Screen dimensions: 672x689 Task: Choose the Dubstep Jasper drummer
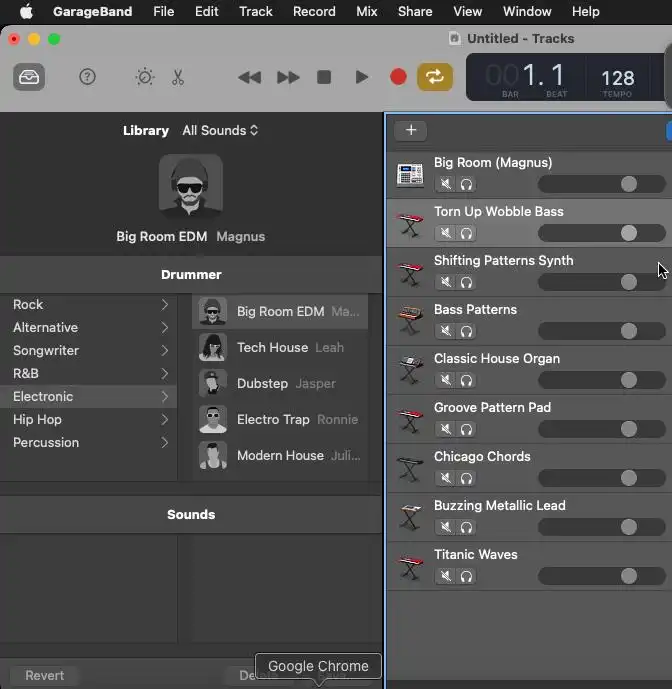280,384
